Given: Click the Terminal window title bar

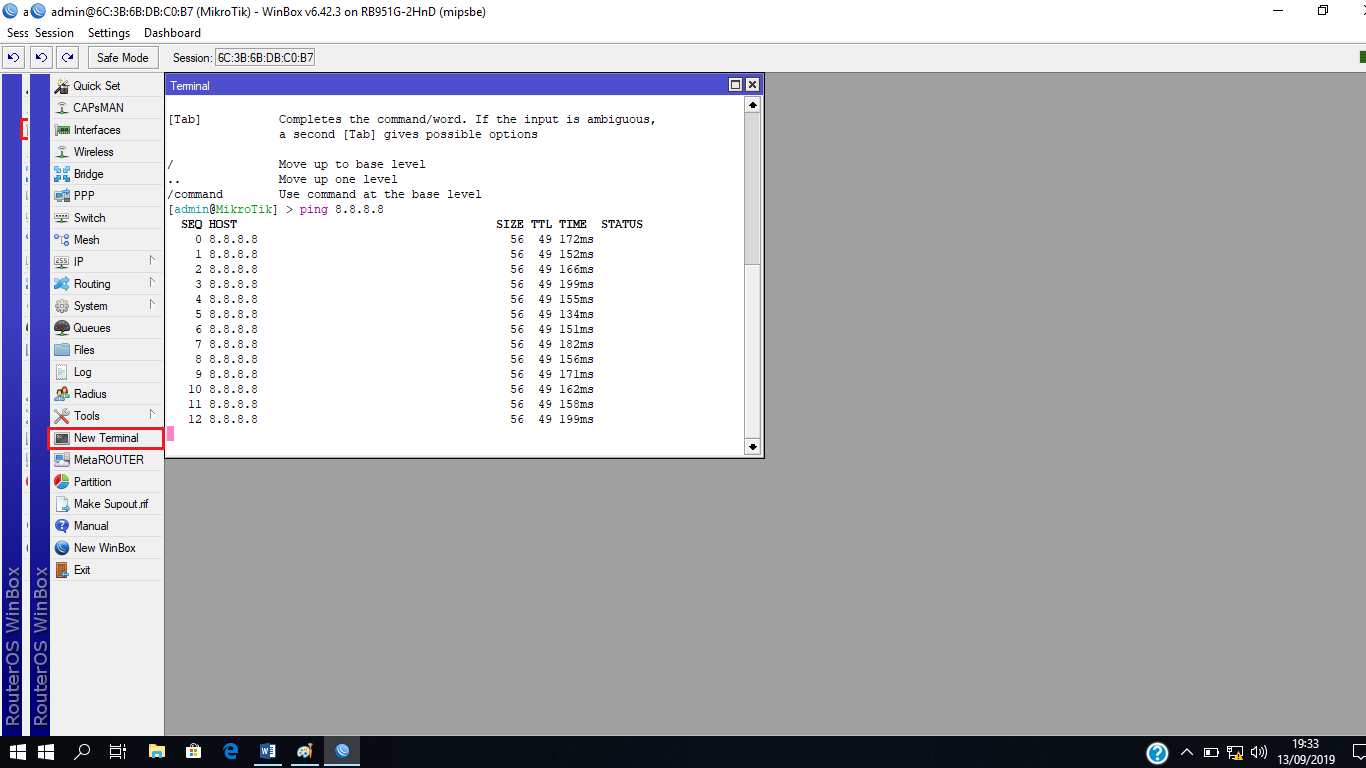Looking at the screenshot, I should [445, 85].
